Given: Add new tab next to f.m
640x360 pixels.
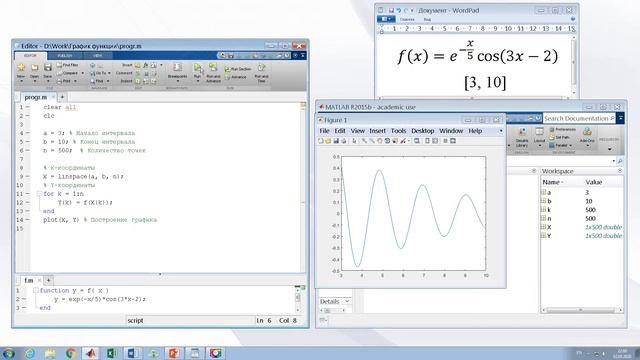Looking at the screenshot, I should (x=48, y=280).
